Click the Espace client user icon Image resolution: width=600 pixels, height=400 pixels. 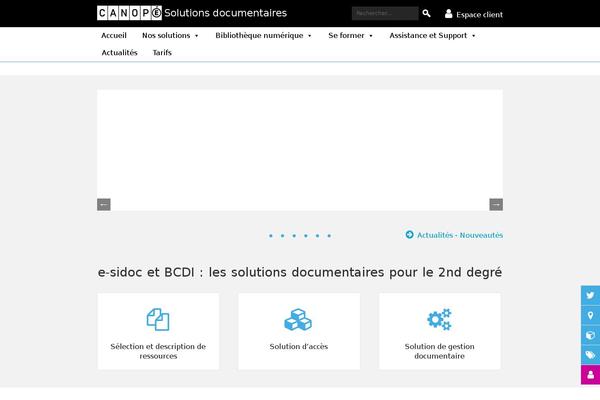(x=448, y=14)
